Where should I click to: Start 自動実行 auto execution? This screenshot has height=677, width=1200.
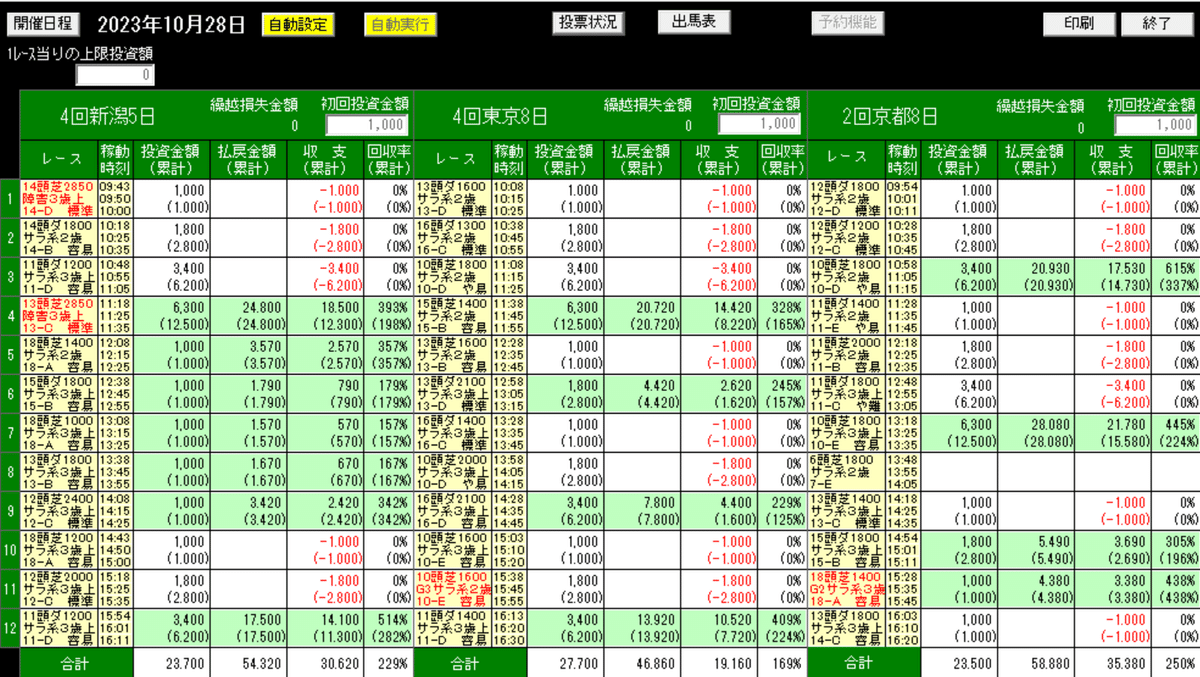click(400, 25)
